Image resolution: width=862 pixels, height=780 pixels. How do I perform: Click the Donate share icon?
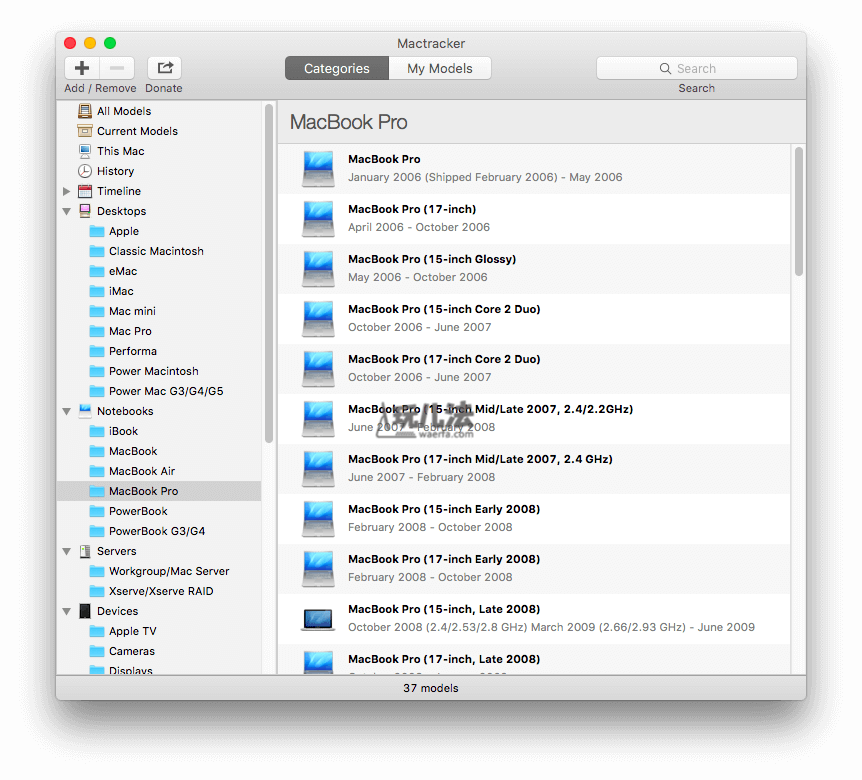coord(164,68)
